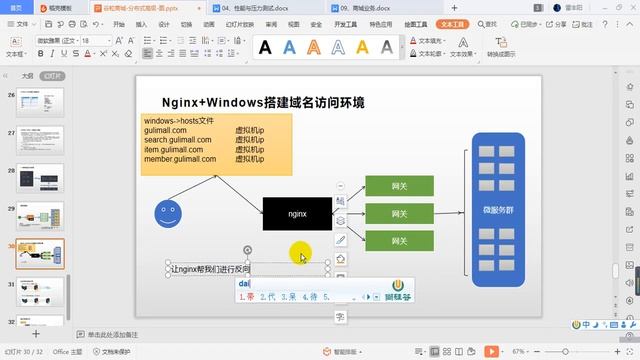Screen dimensions: 640x360
Task: Click the Print Preview icon
Action: click(84, 24)
